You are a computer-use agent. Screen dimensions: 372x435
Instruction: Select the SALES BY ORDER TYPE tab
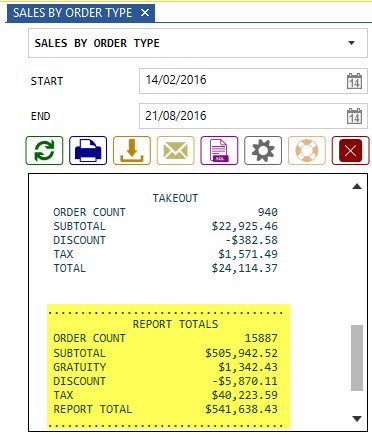coord(73,13)
